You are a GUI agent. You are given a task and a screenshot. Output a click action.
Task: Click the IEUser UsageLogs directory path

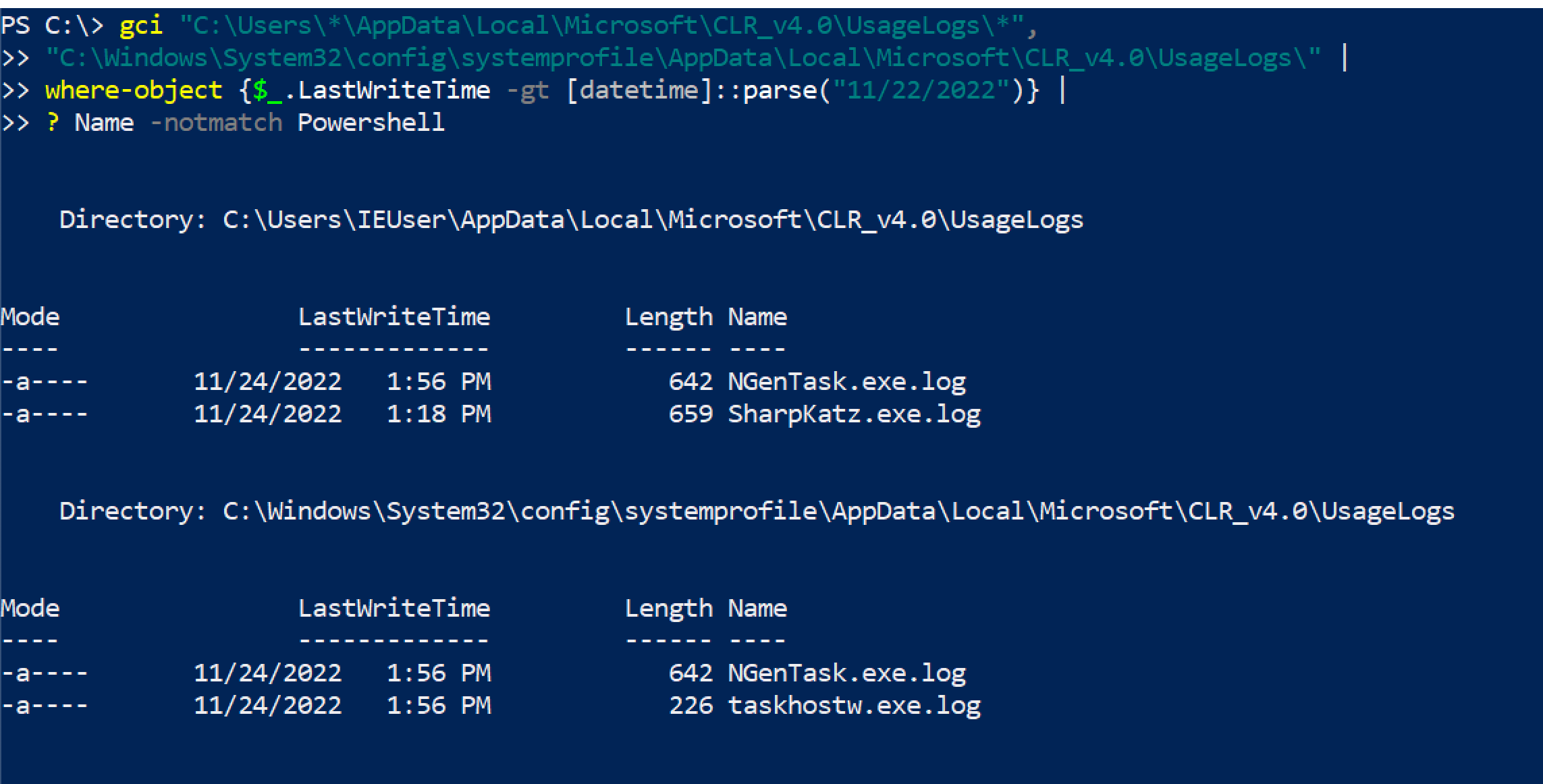pyautogui.click(x=653, y=219)
